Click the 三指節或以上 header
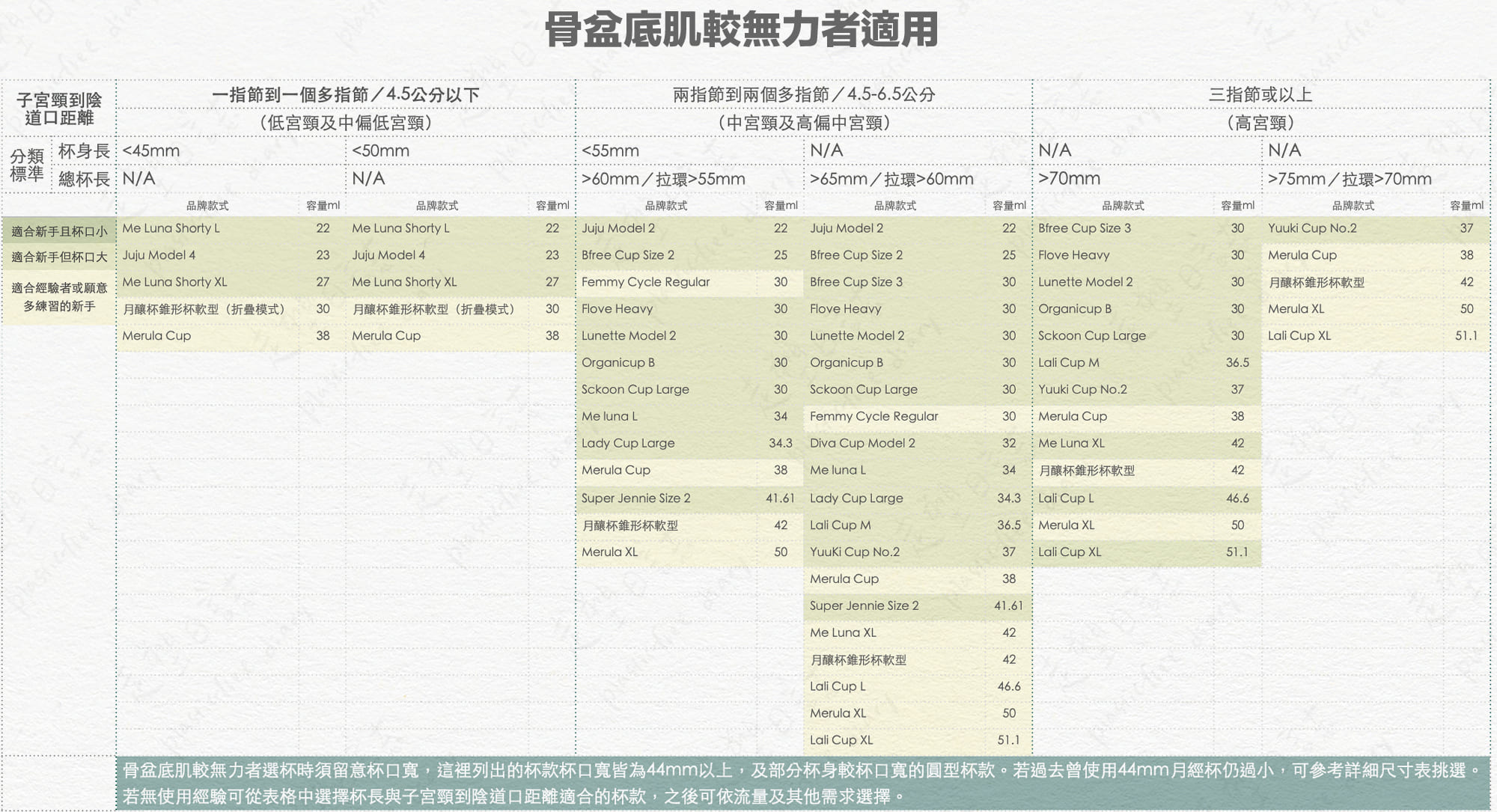 click(1260, 95)
